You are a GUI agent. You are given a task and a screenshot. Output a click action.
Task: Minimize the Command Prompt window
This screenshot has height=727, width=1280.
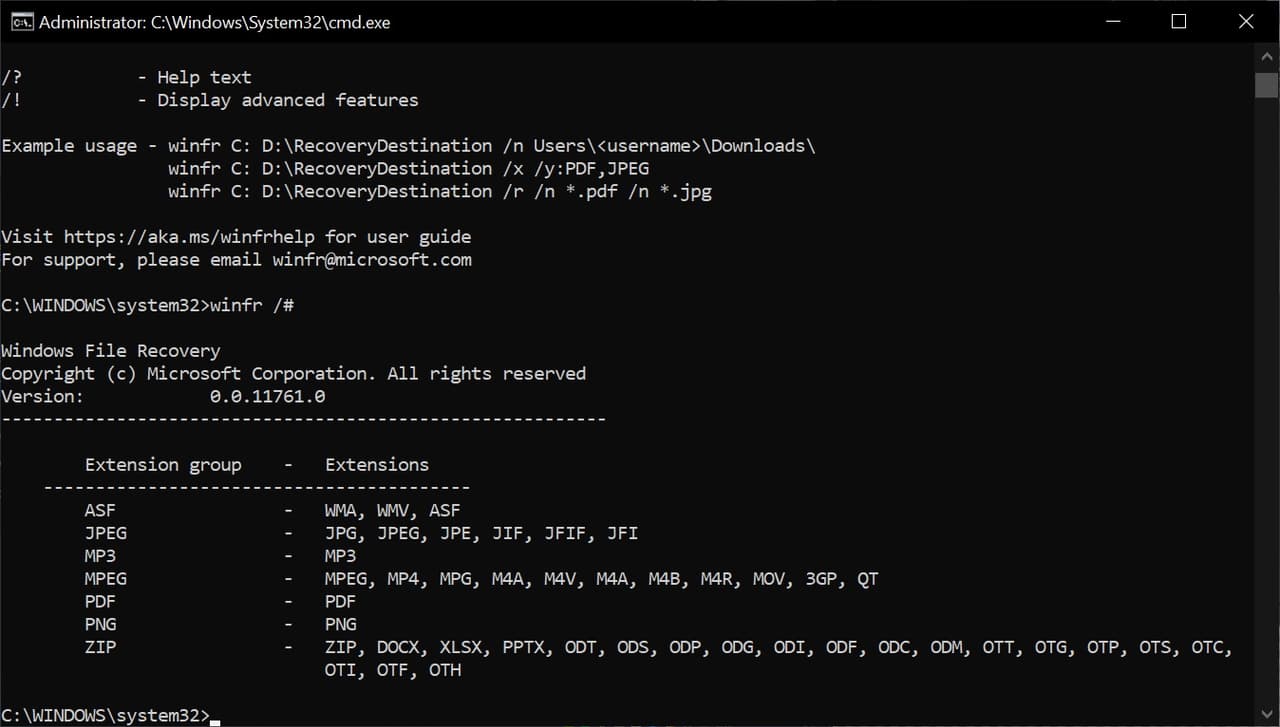point(1110,22)
